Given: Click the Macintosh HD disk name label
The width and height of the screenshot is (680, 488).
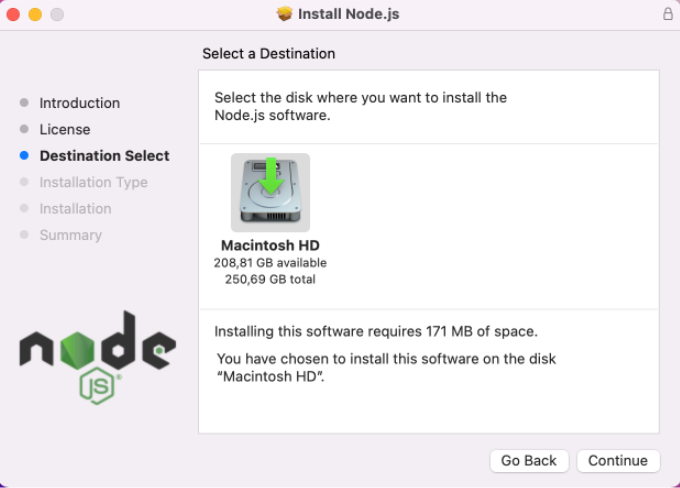Looking at the screenshot, I should pos(270,245).
